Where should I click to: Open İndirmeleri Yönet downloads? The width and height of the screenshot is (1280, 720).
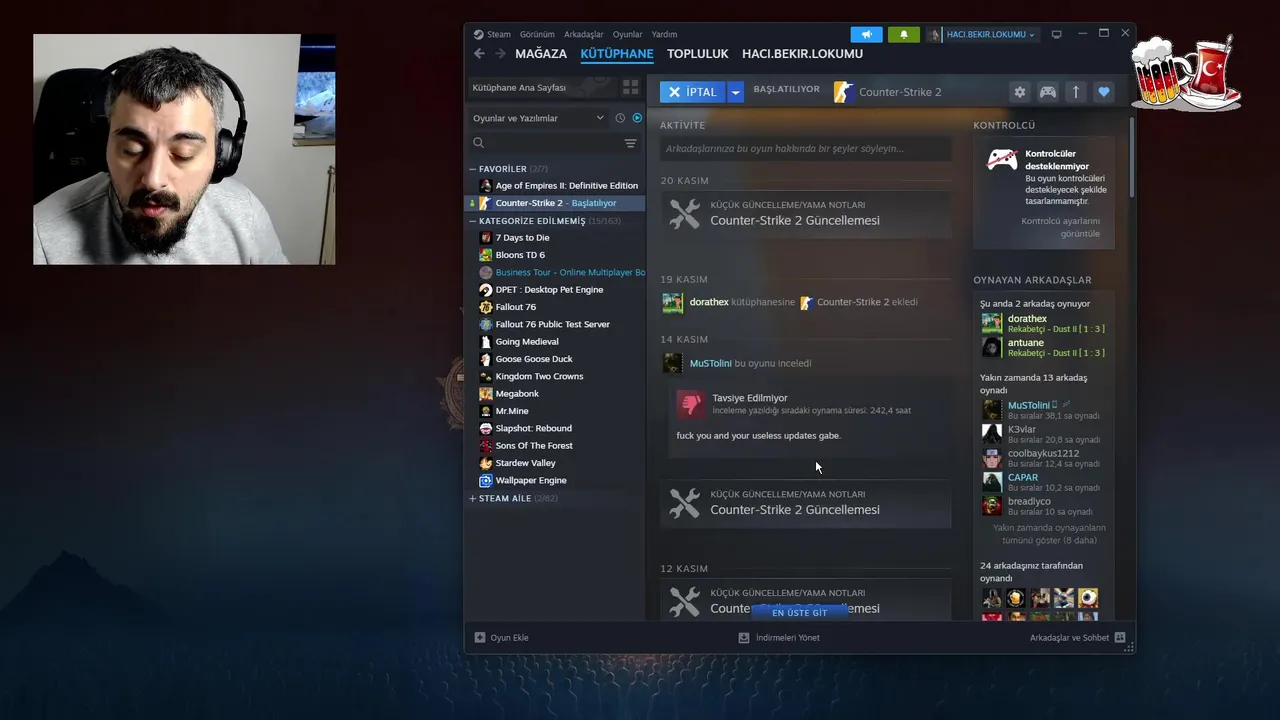coord(779,638)
